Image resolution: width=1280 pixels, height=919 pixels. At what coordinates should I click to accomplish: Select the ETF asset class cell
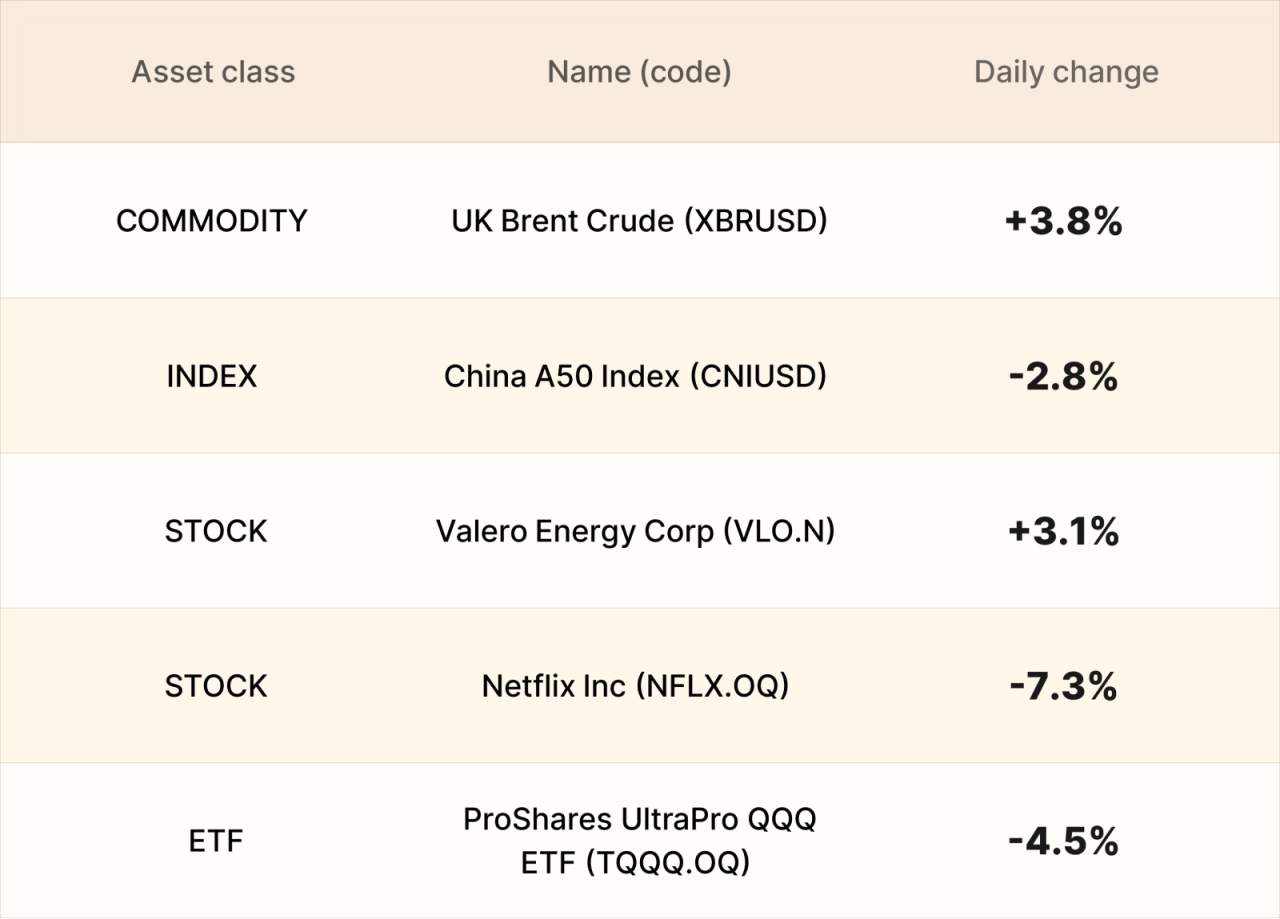click(216, 841)
